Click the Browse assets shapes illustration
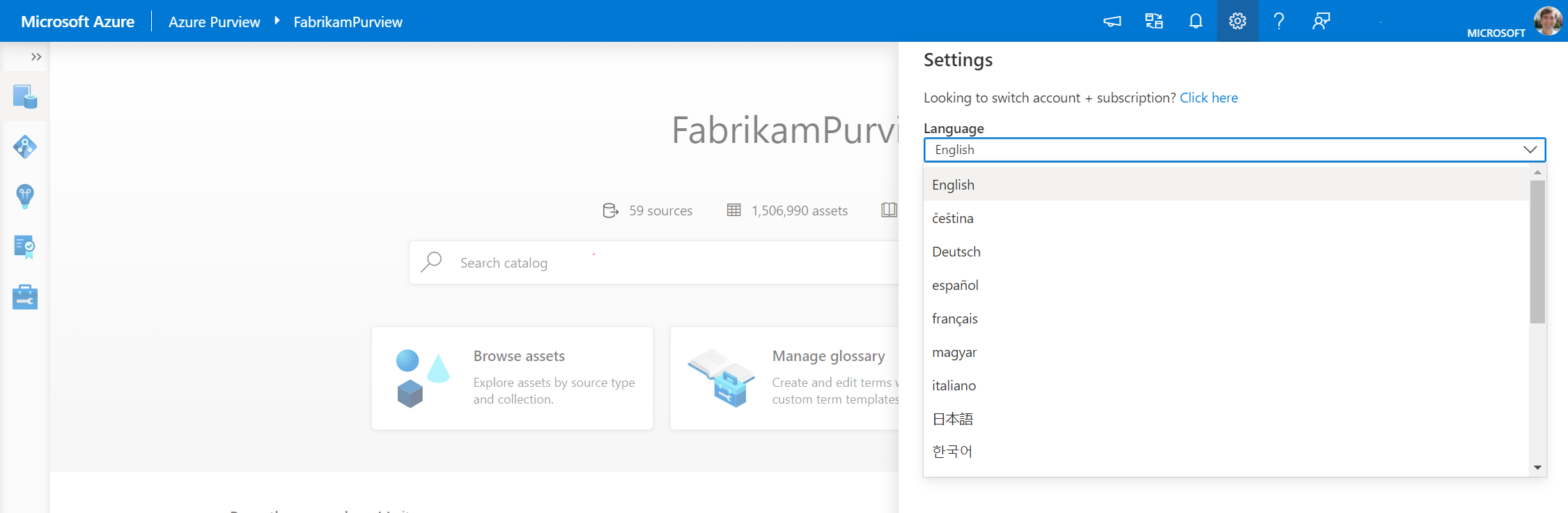This screenshot has height=513, width=1568. click(422, 378)
